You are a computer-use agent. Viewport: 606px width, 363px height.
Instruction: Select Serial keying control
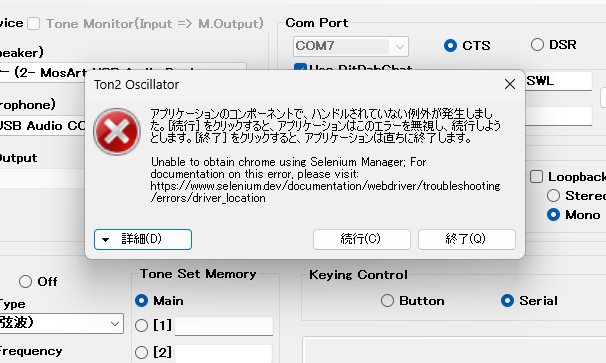507,301
